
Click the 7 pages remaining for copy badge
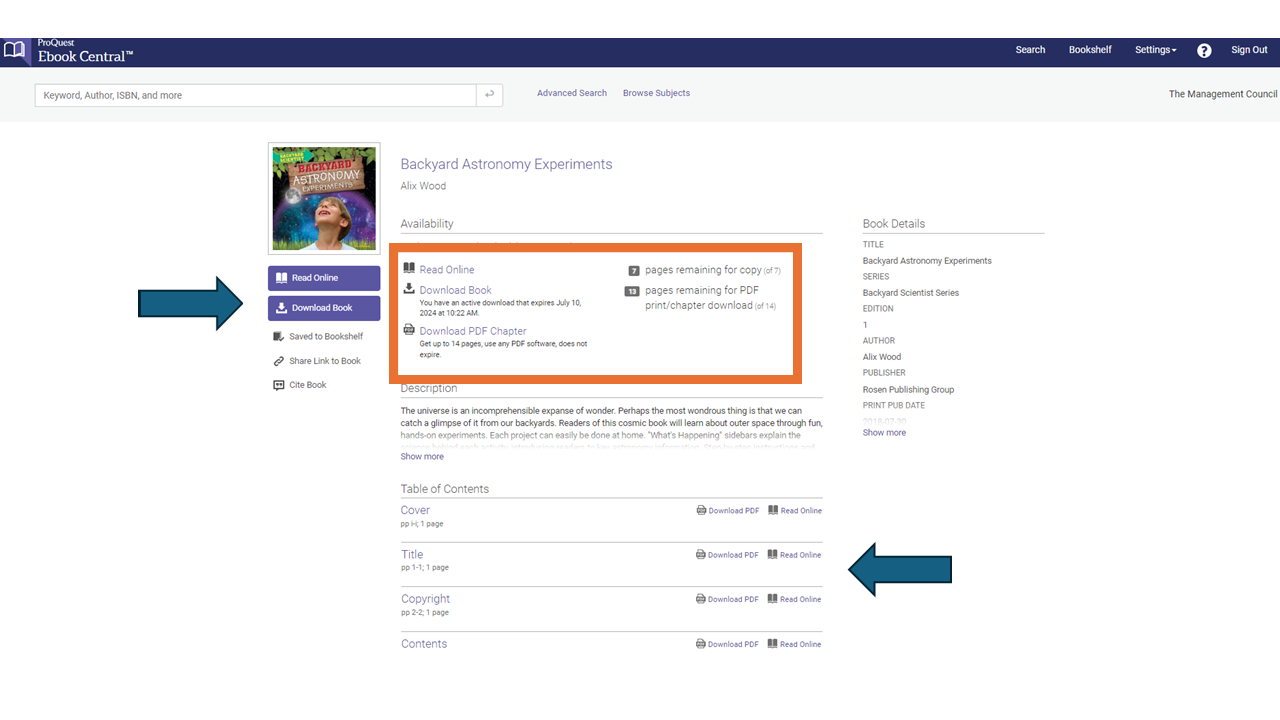634,271
